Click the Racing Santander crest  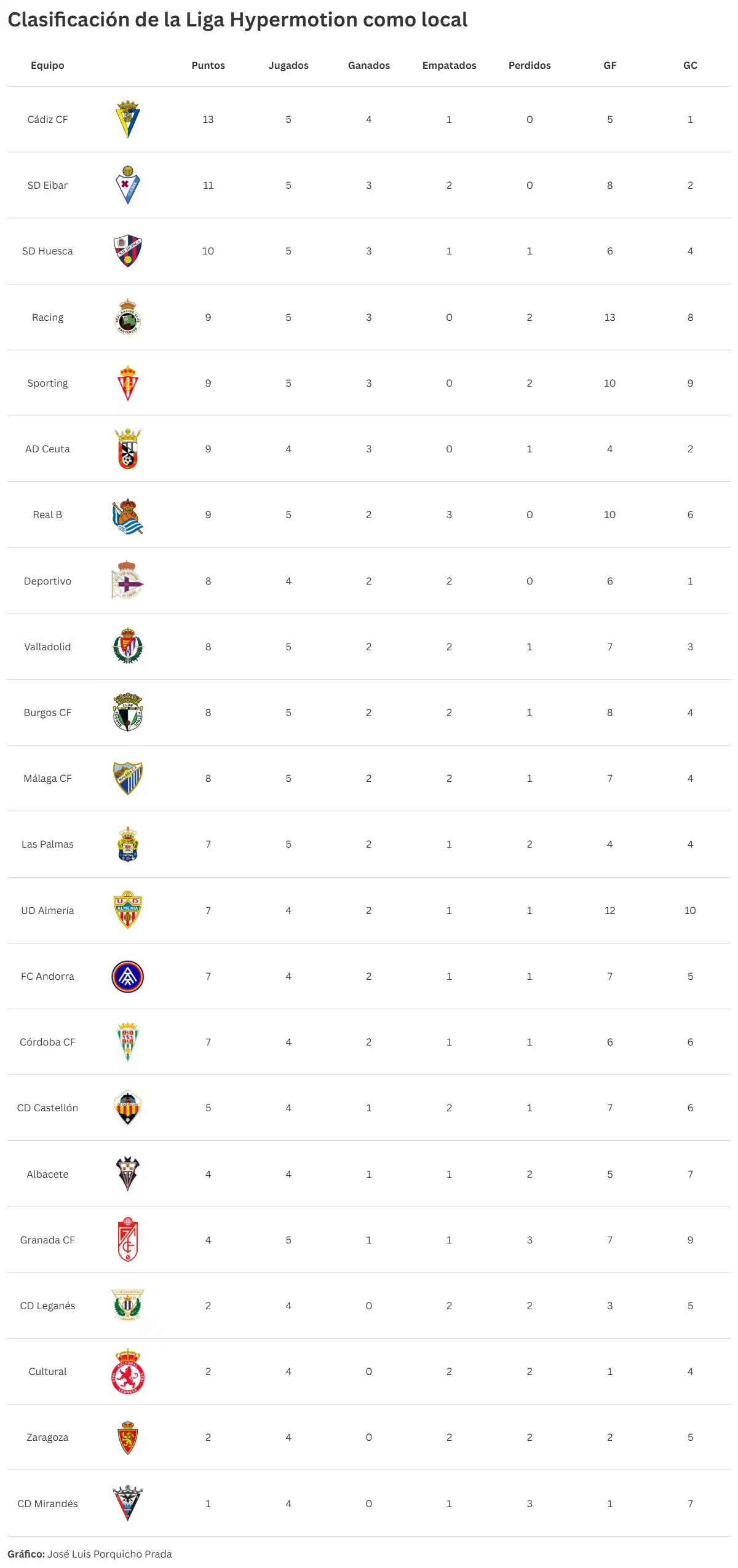[128, 317]
